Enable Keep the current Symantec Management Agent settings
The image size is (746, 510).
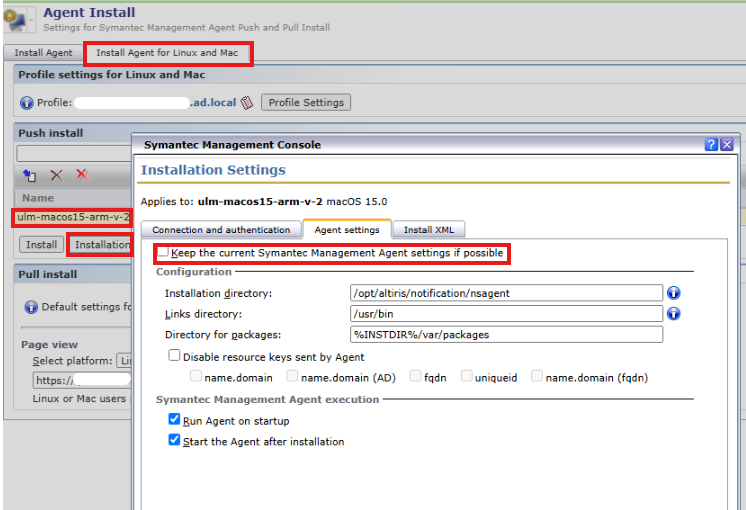coord(163,252)
